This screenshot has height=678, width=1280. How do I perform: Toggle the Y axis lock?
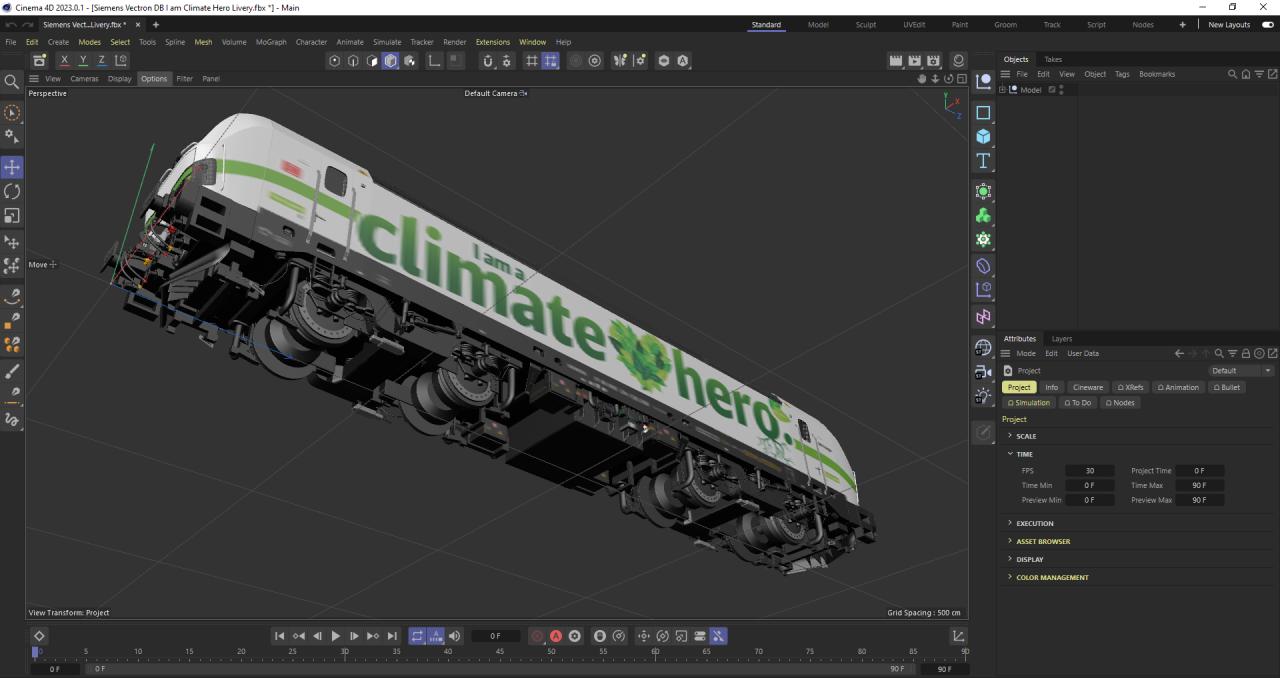83,61
